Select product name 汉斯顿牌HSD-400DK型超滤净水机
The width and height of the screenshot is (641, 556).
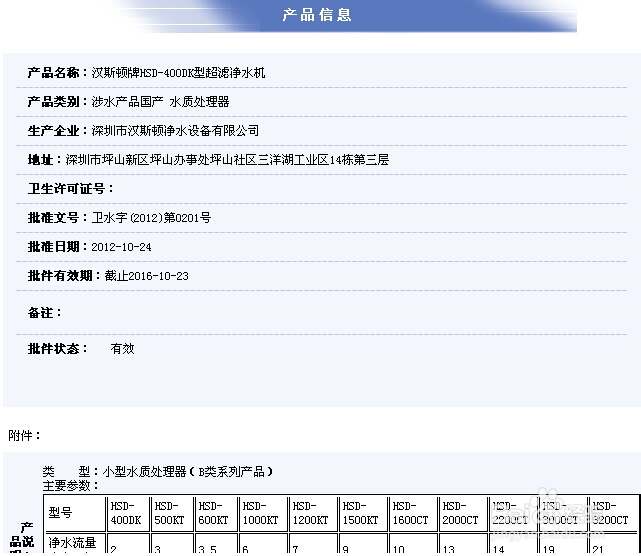coord(178,73)
